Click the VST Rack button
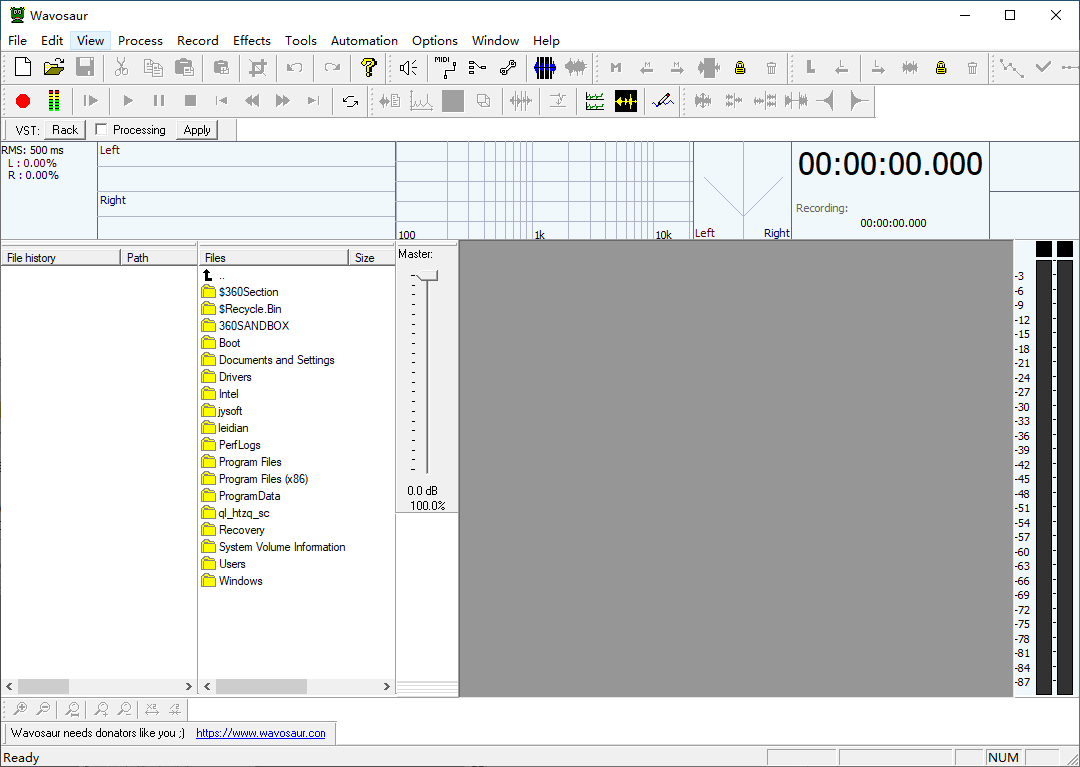Image resolution: width=1080 pixels, height=767 pixels. (x=65, y=130)
